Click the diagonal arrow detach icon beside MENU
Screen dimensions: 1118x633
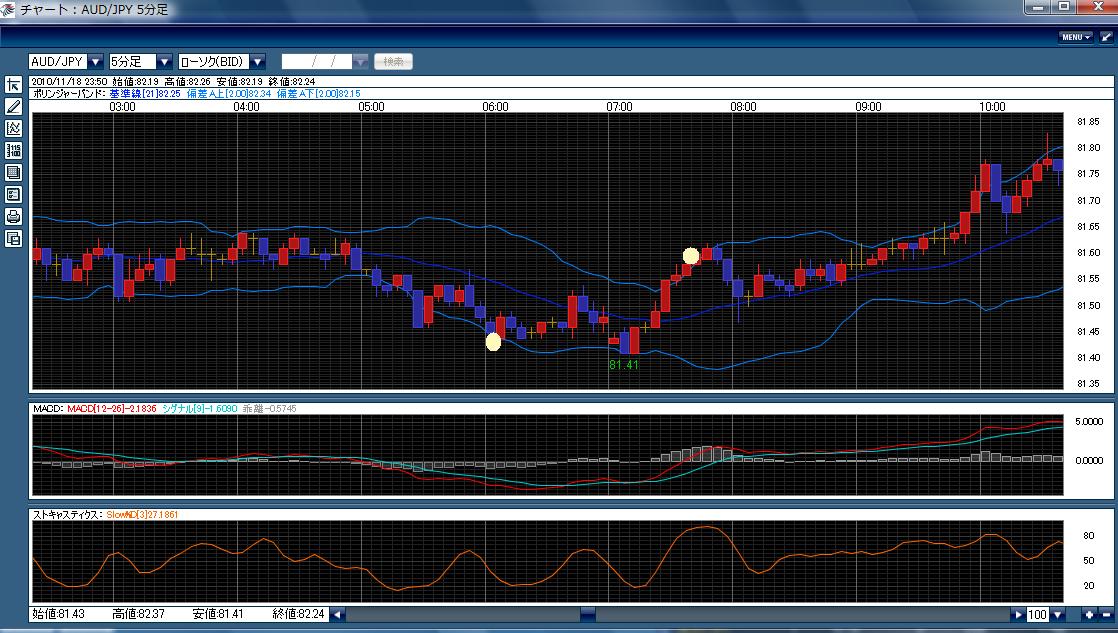pos(1107,37)
